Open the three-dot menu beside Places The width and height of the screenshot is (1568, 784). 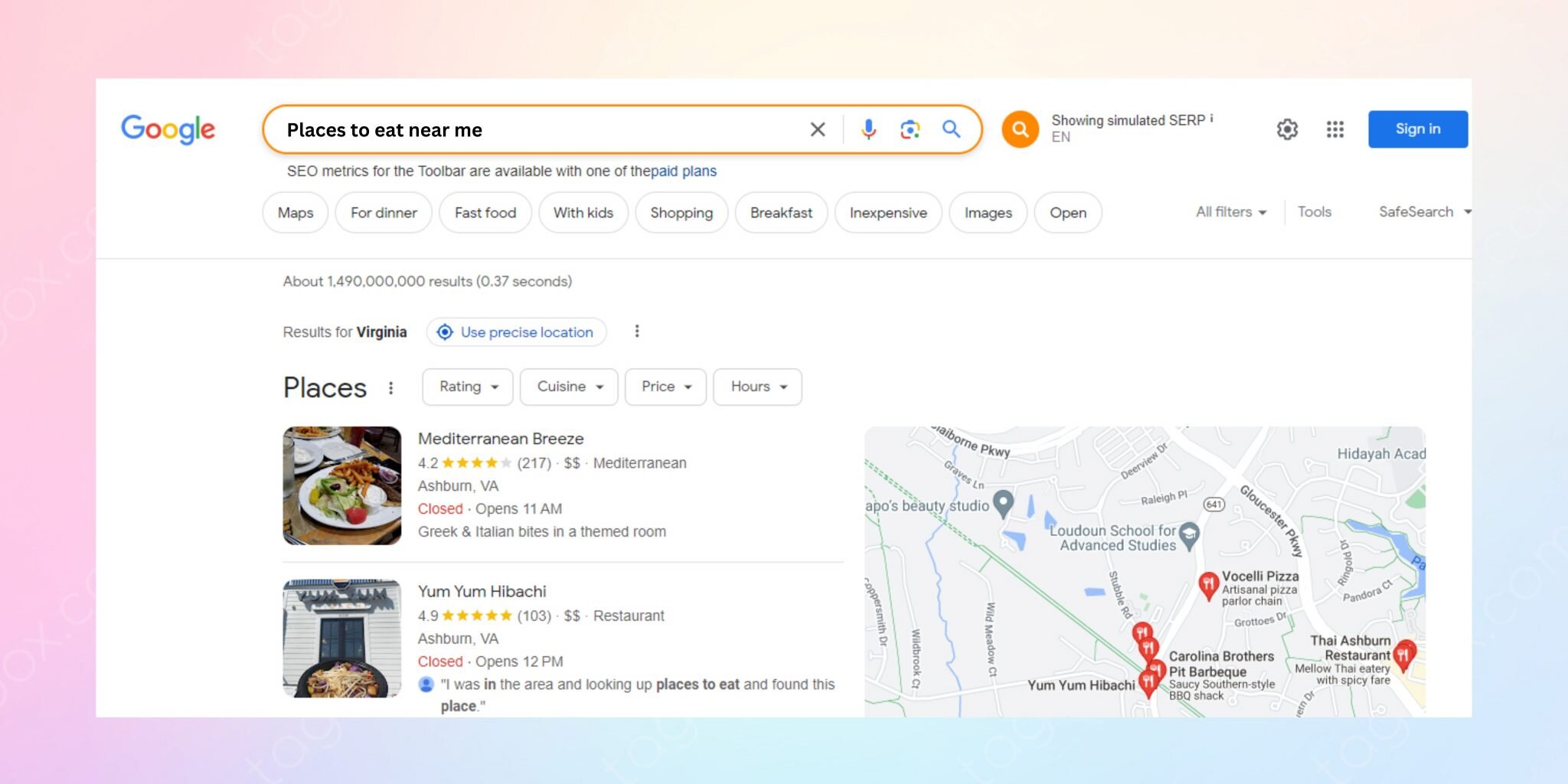(391, 388)
